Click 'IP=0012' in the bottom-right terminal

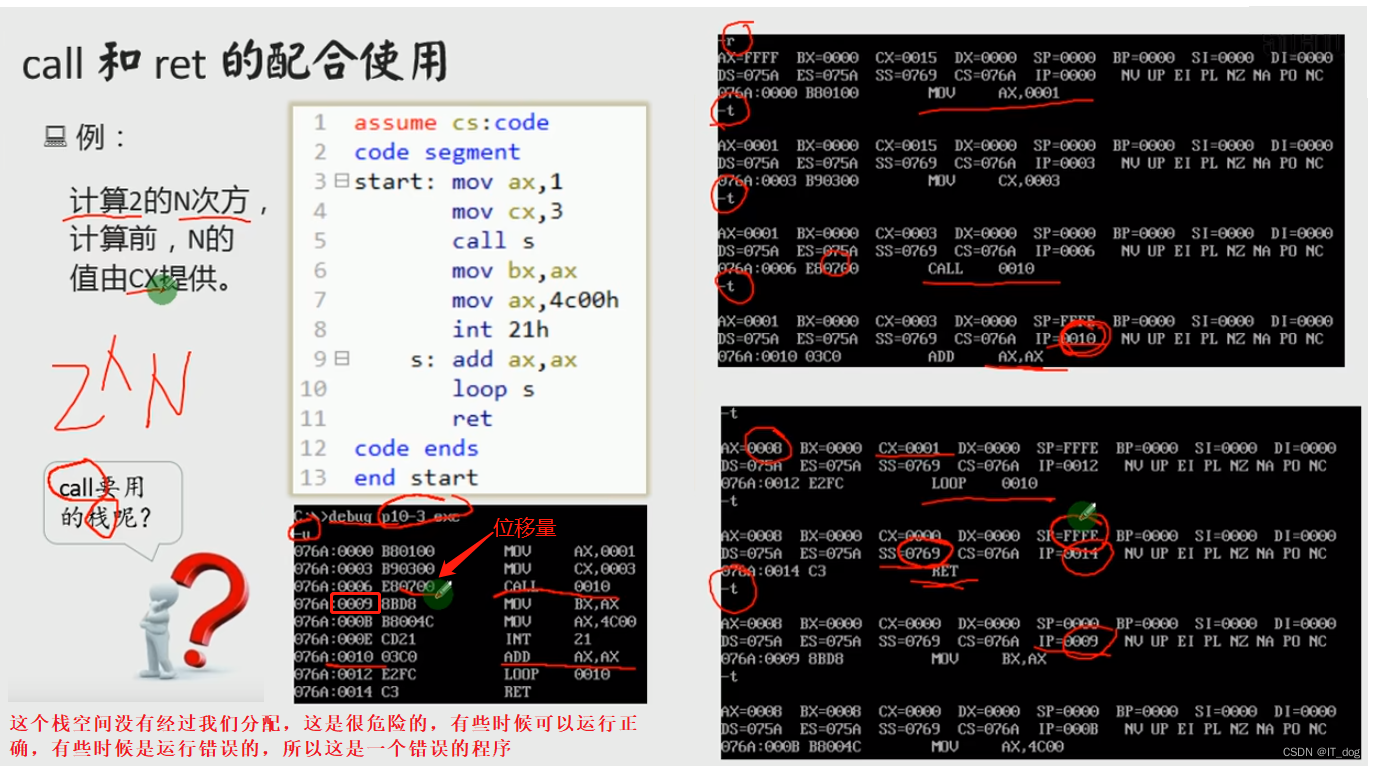tap(1068, 465)
